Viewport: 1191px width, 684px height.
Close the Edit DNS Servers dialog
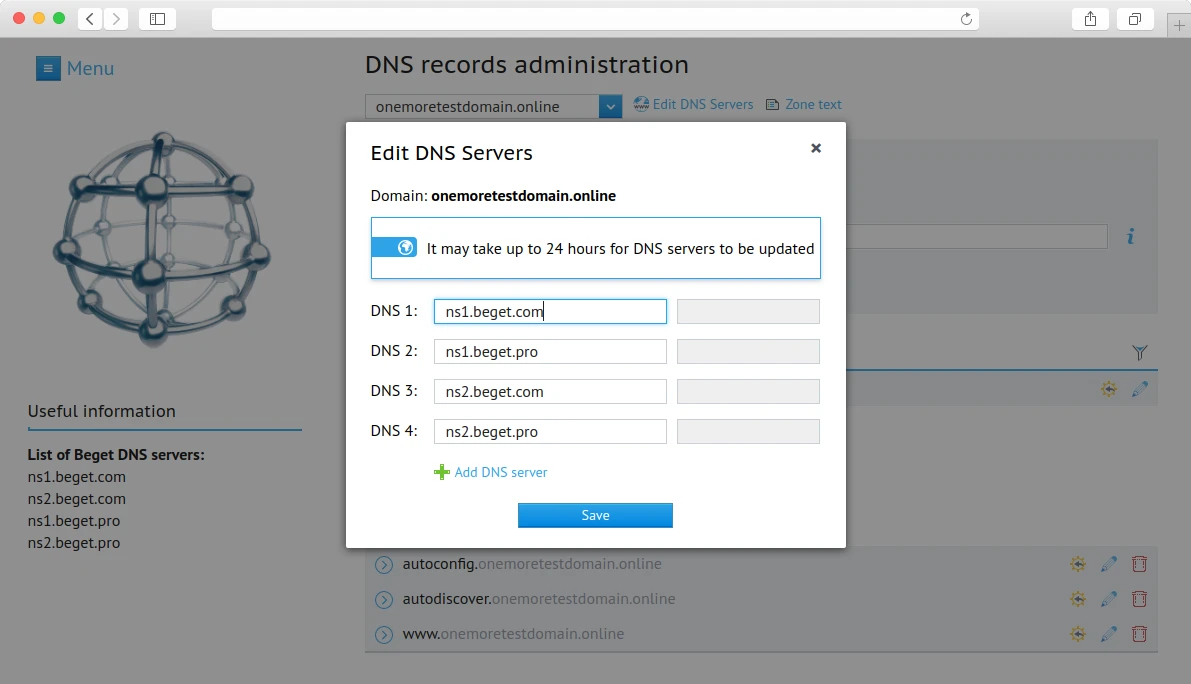[x=816, y=148]
